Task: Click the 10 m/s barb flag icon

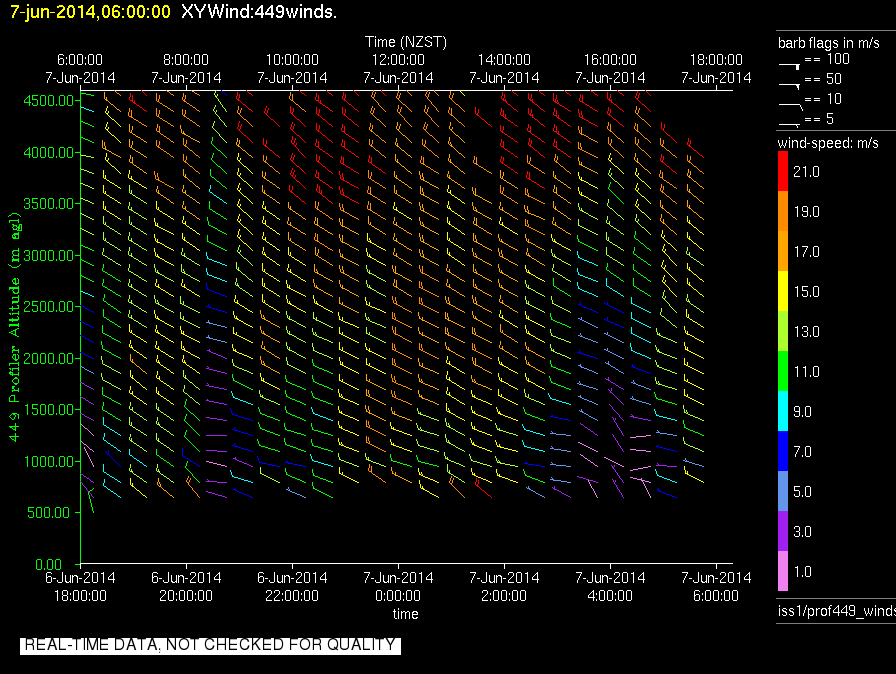Action: point(791,106)
